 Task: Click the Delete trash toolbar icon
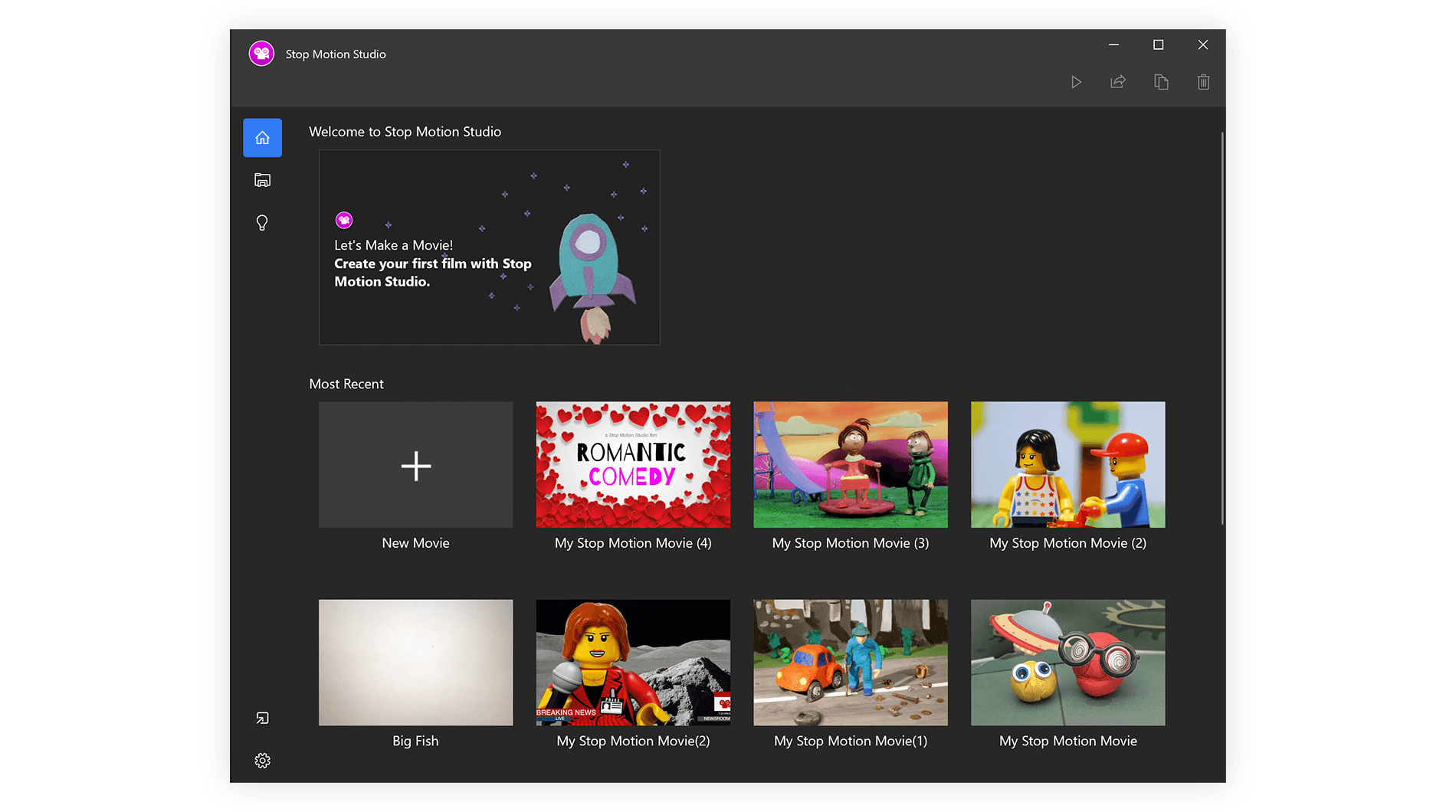(1203, 82)
